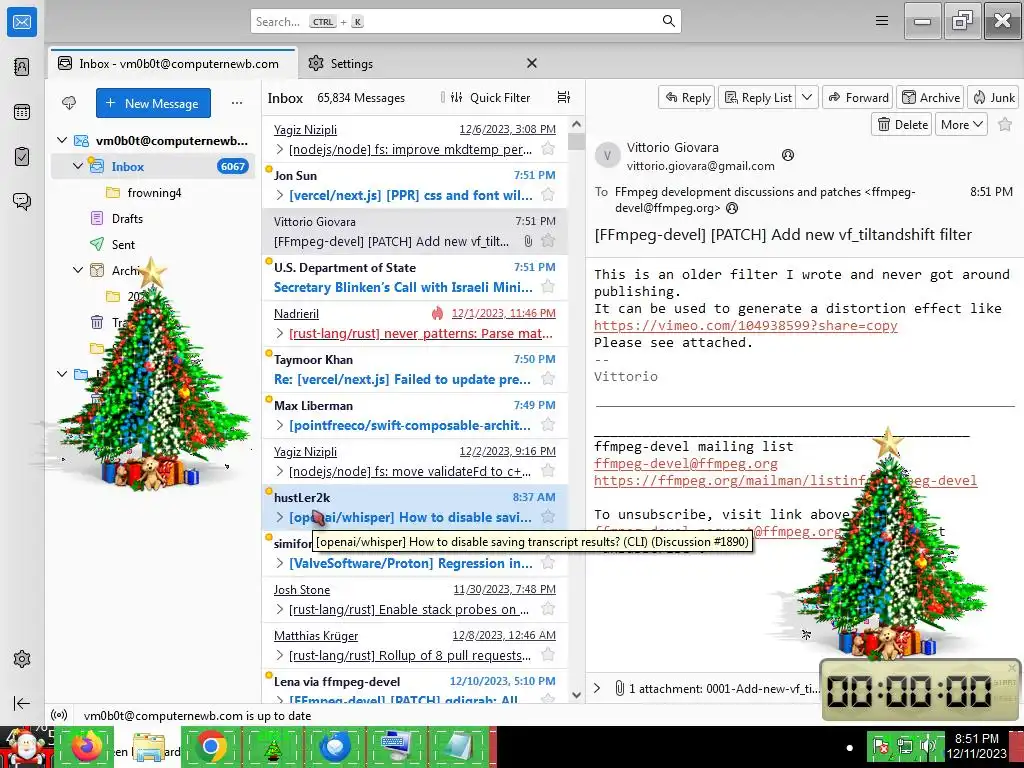Star the Matthias Krüger rollup message

tap(548, 654)
